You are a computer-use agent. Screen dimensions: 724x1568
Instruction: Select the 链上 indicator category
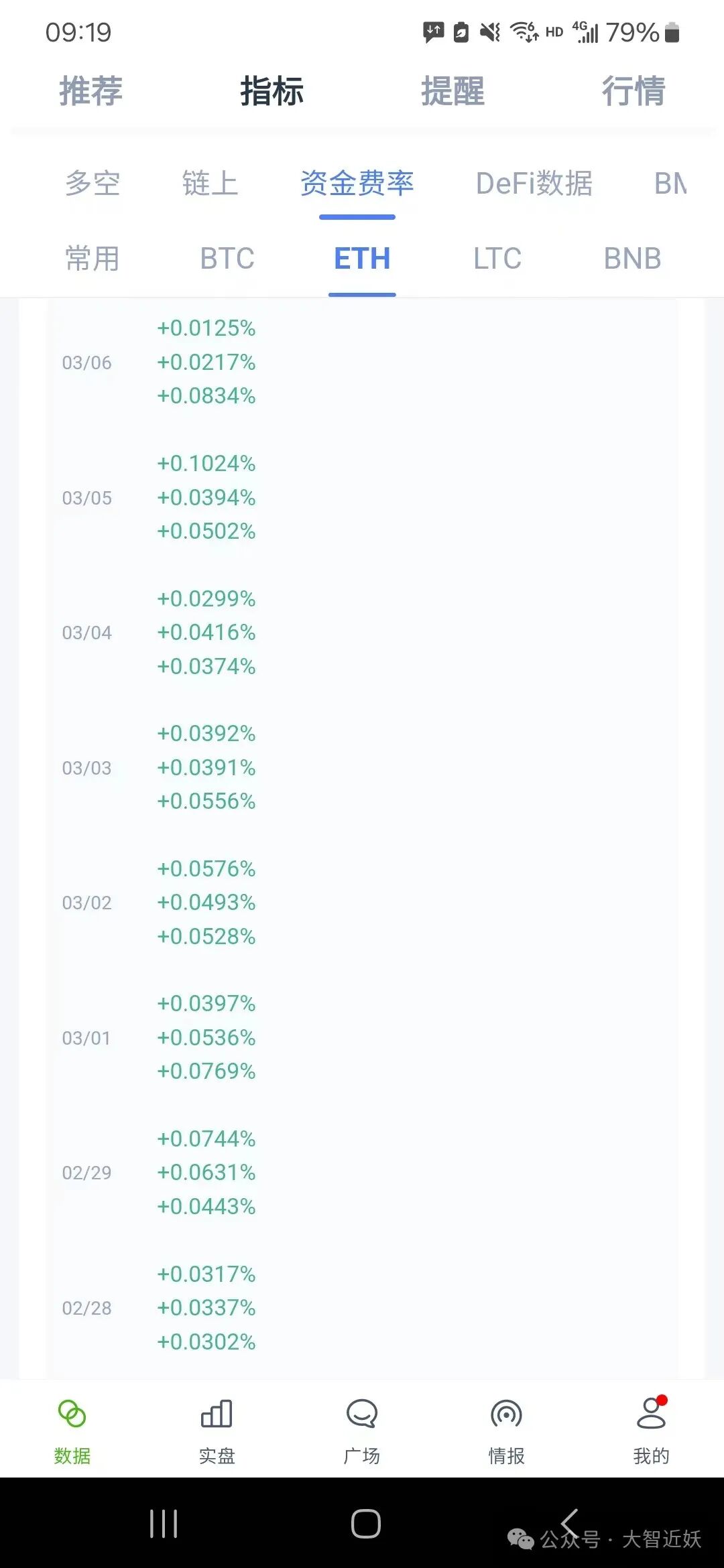(210, 184)
